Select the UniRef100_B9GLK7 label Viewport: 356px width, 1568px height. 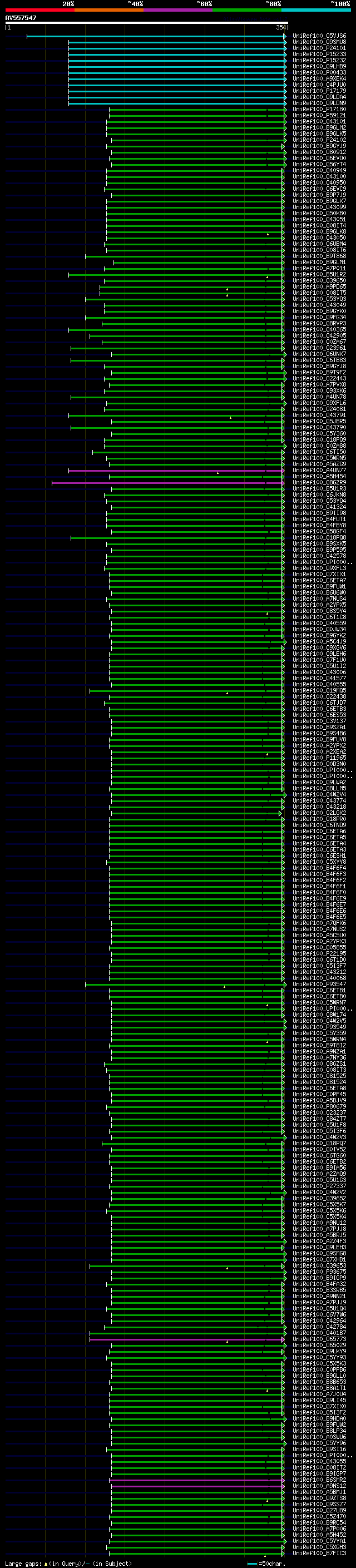coord(319,201)
